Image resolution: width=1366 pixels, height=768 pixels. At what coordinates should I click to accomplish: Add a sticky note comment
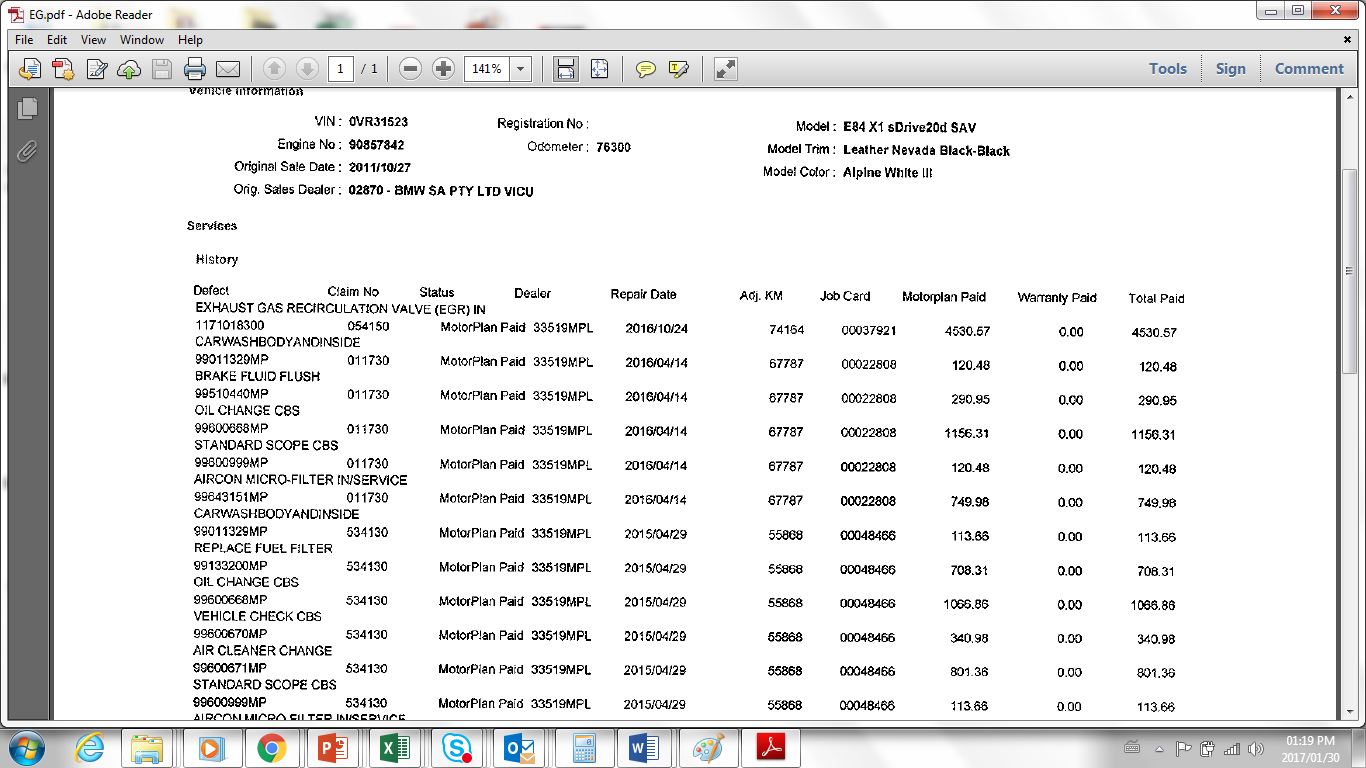coord(646,69)
